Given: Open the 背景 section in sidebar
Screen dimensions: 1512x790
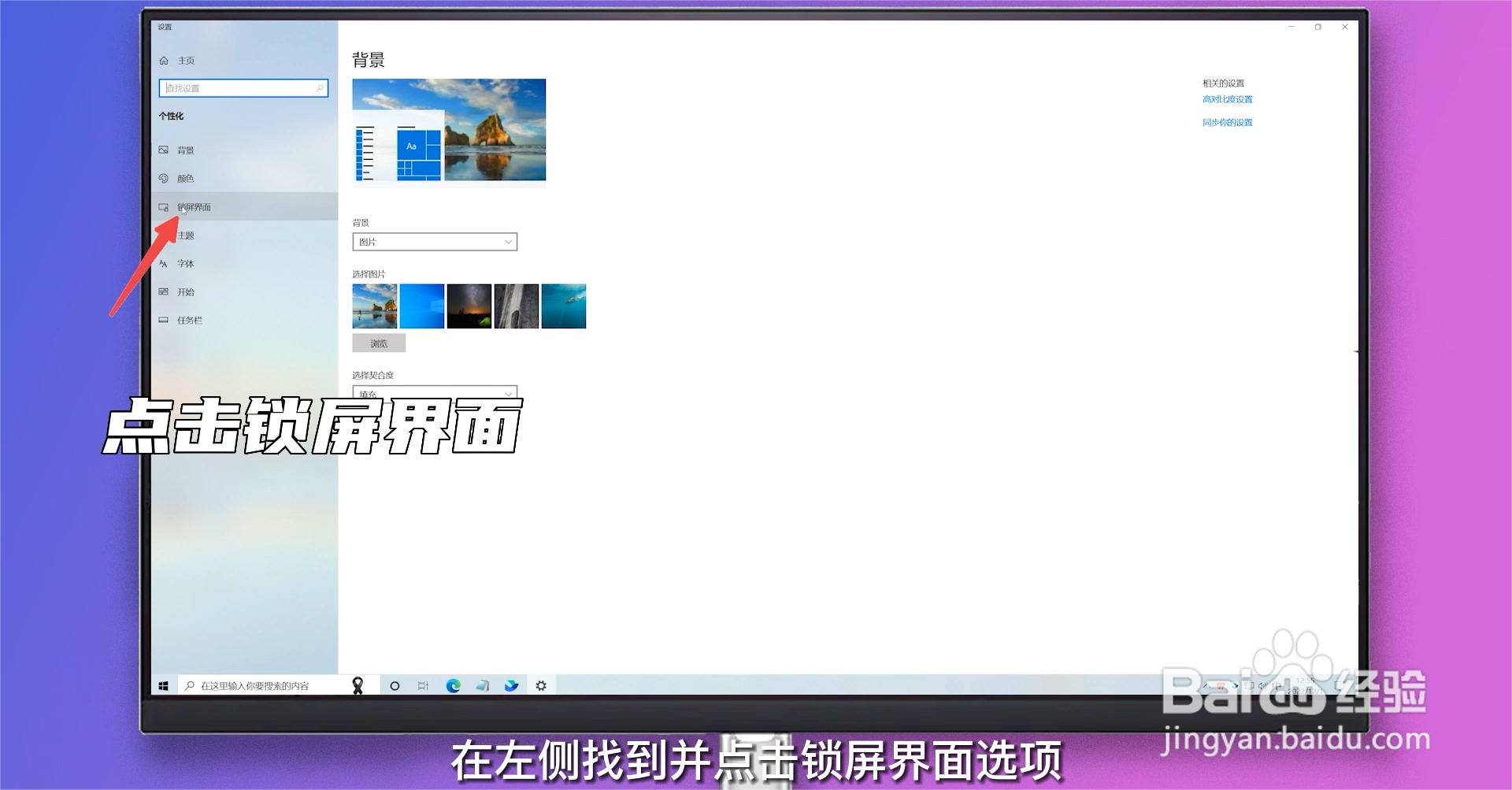Looking at the screenshot, I should (x=244, y=150).
